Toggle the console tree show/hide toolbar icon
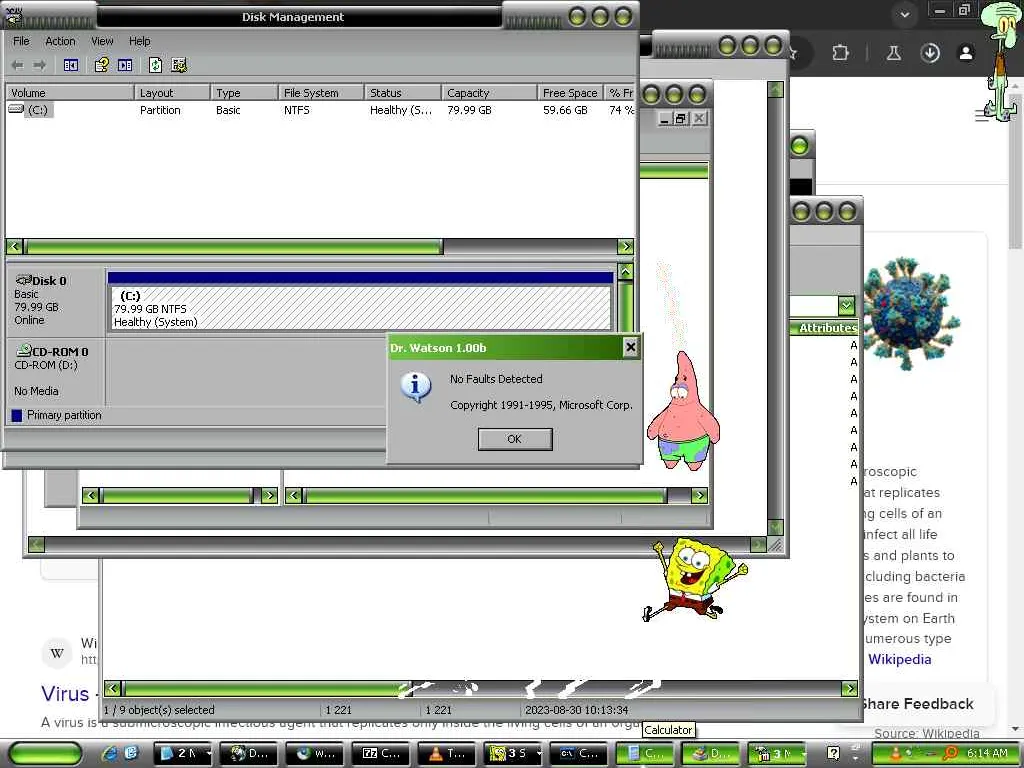 (71, 65)
